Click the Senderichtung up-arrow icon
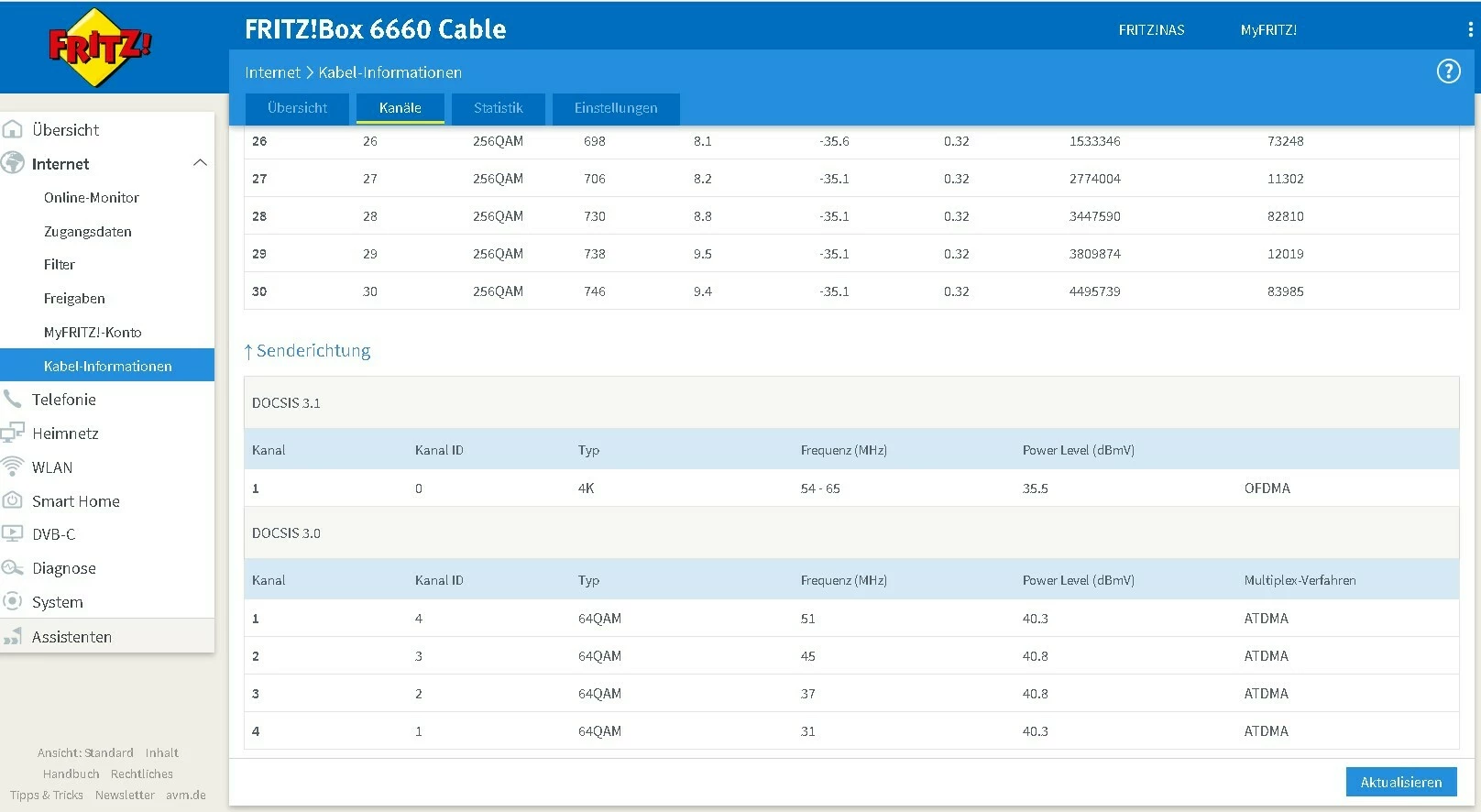 point(248,352)
